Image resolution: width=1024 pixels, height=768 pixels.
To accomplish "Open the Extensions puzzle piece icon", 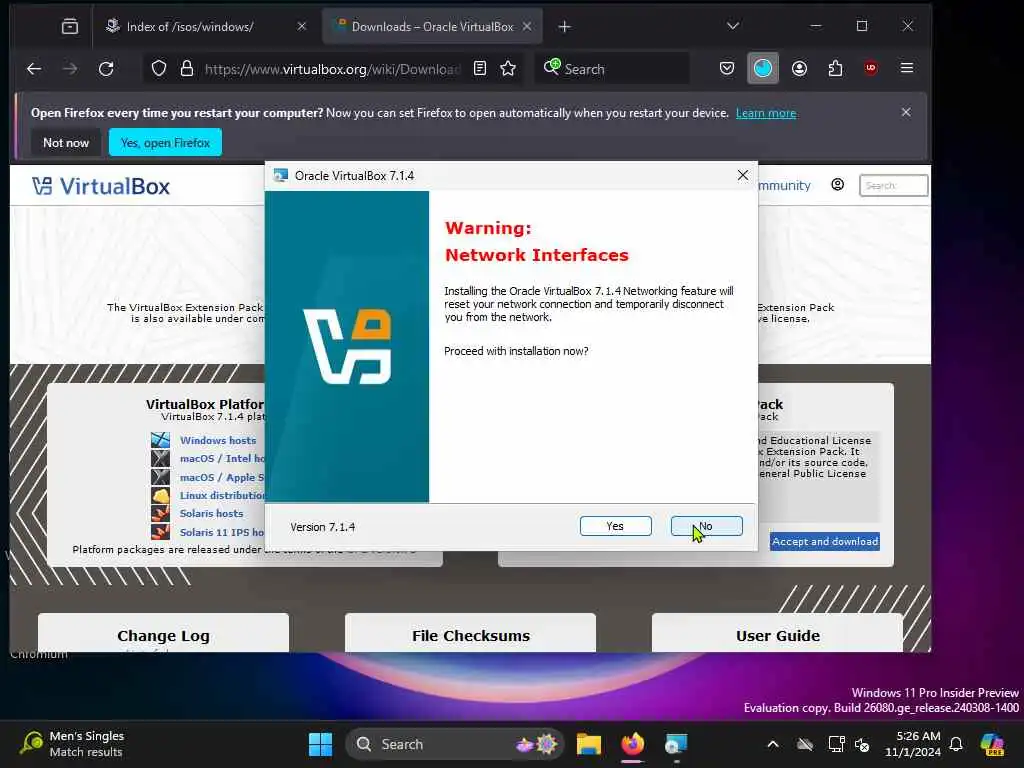I will (x=835, y=69).
